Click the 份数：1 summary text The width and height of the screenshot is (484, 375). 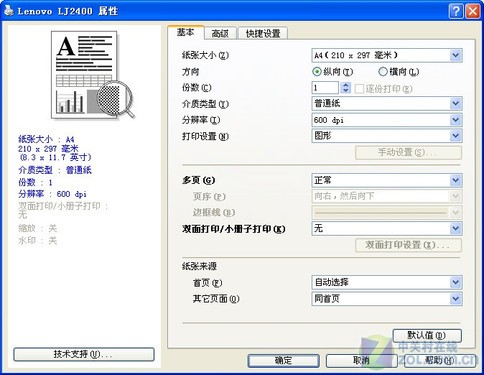tap(35, 182)
